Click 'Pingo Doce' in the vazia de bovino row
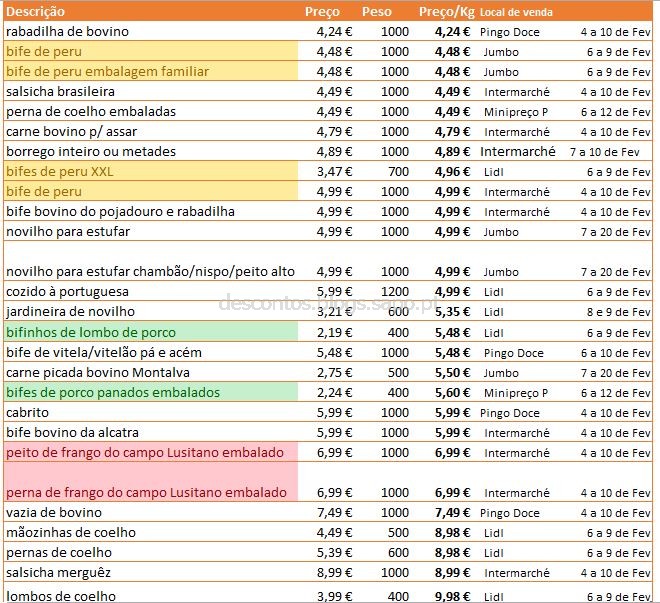The width and height of the screenshot is (660, 603). [x=510, y=513]
